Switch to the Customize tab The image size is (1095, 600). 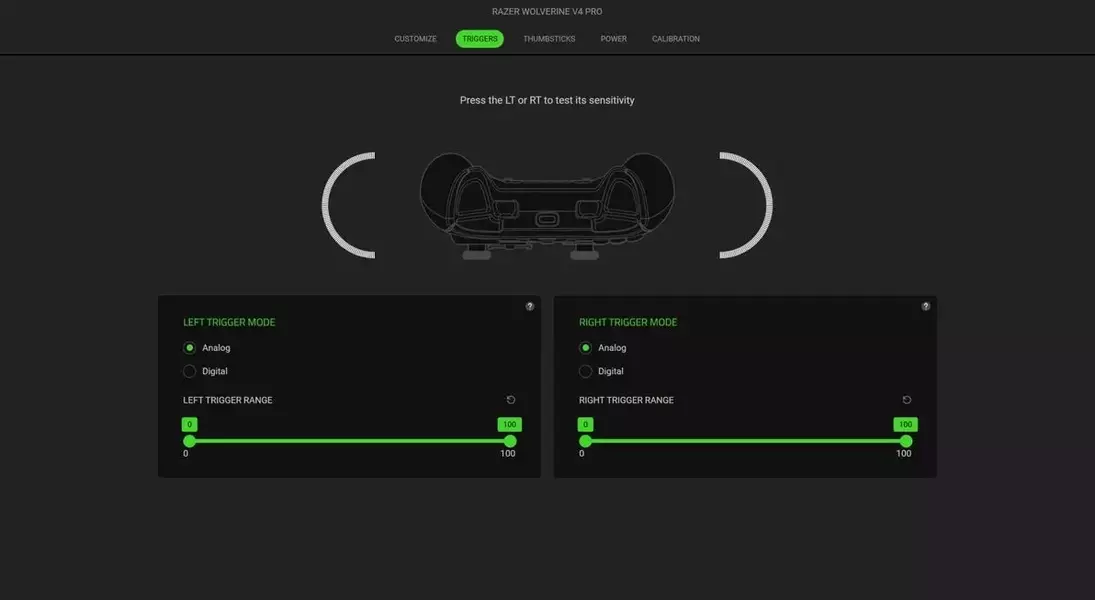click(416, 39)
